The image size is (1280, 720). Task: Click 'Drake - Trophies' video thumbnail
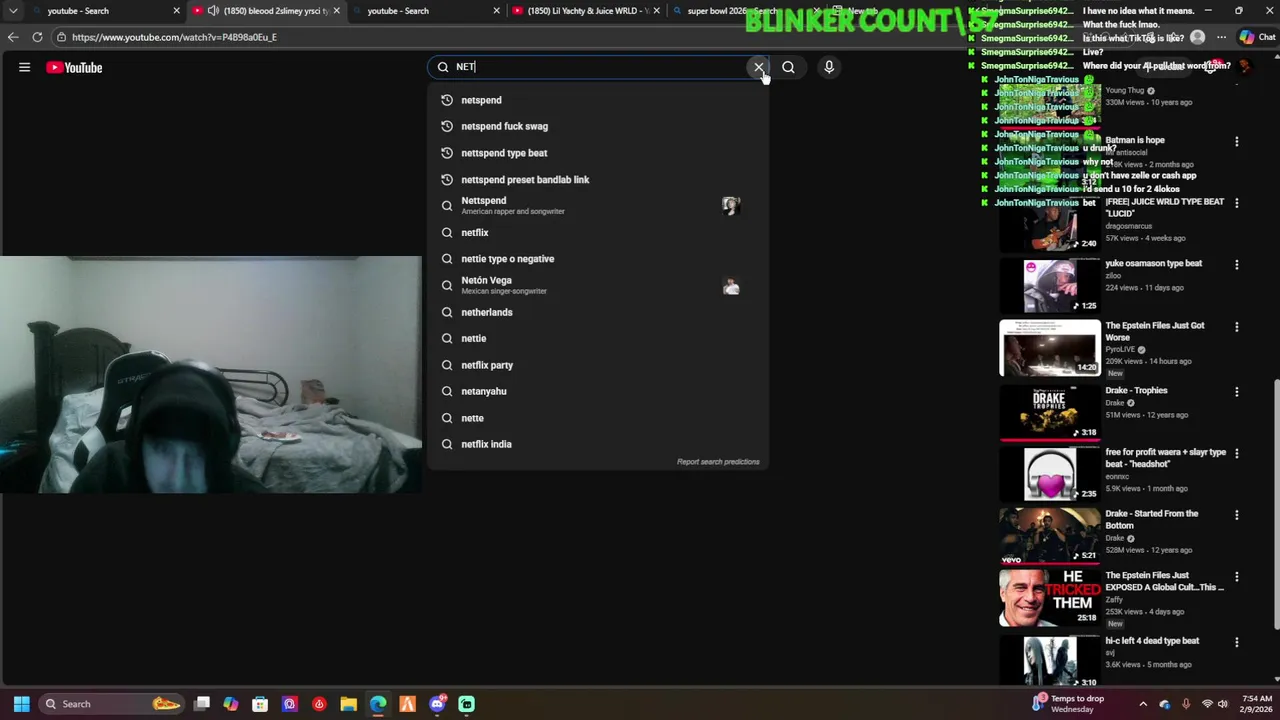tap(1050, 412)
